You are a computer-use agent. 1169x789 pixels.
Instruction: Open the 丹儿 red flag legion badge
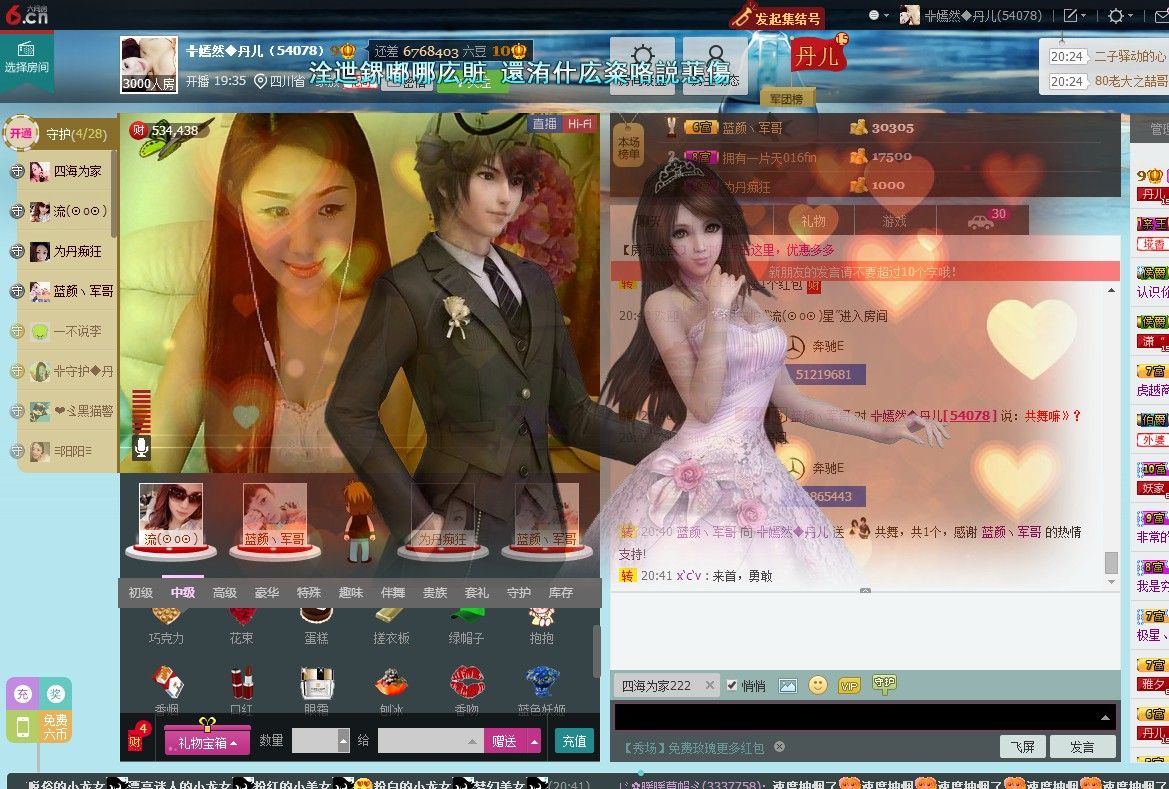818,54
